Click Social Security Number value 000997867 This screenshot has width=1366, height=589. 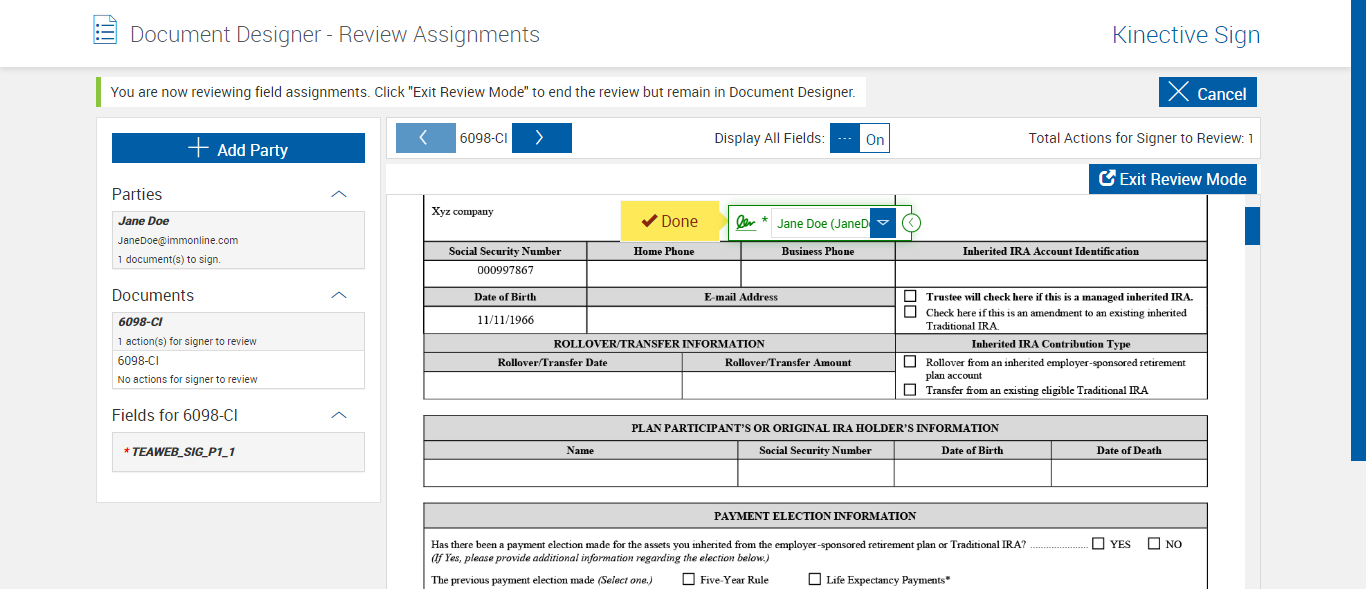pos(505,270)
